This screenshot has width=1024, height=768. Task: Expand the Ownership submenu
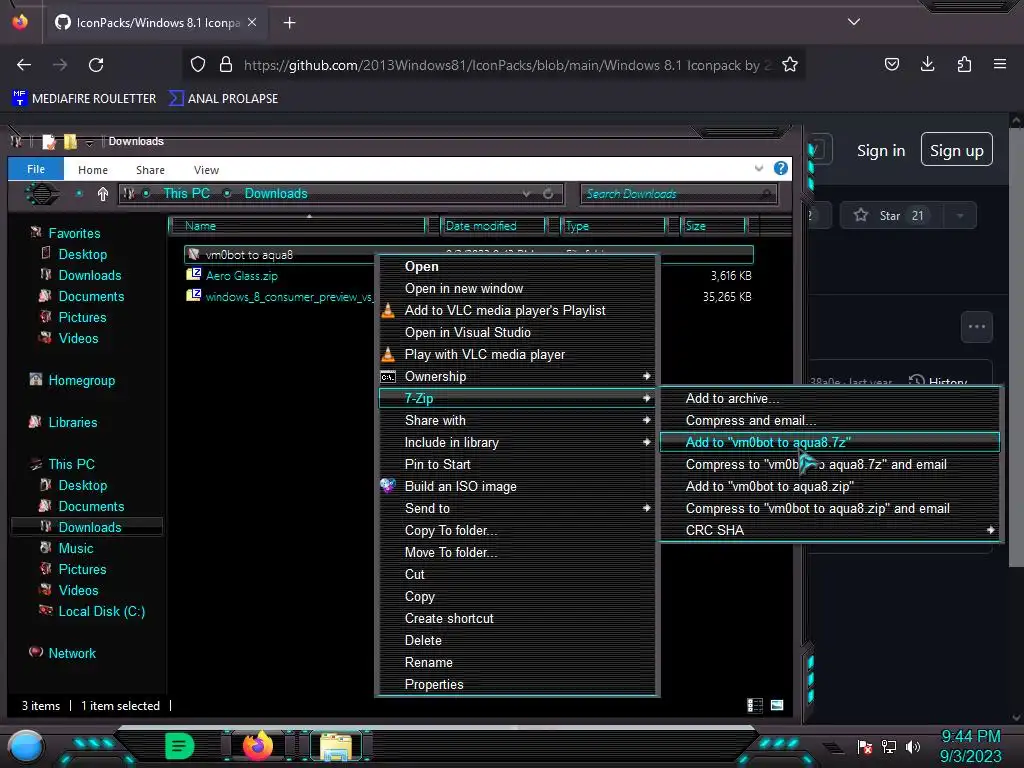tap(517, 376)
